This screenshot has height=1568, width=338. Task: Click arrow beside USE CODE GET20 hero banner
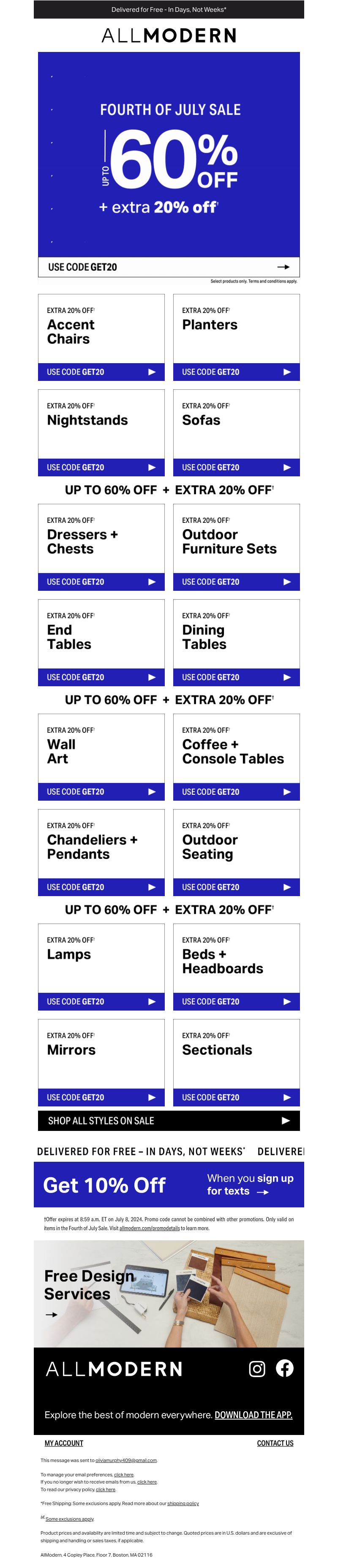click(283, 266)
